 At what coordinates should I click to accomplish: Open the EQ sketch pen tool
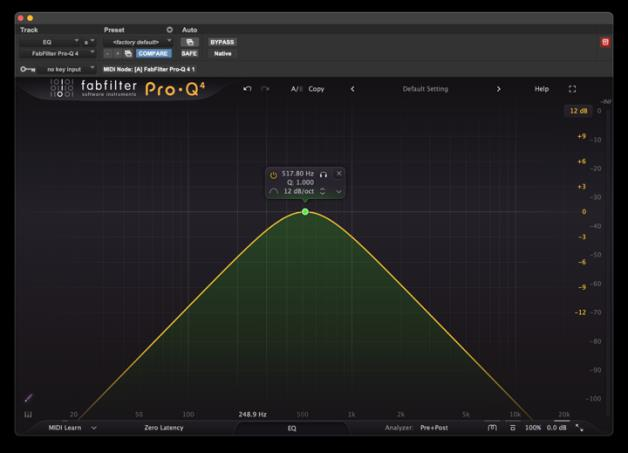pyautogui.click(x=28, y=398)
